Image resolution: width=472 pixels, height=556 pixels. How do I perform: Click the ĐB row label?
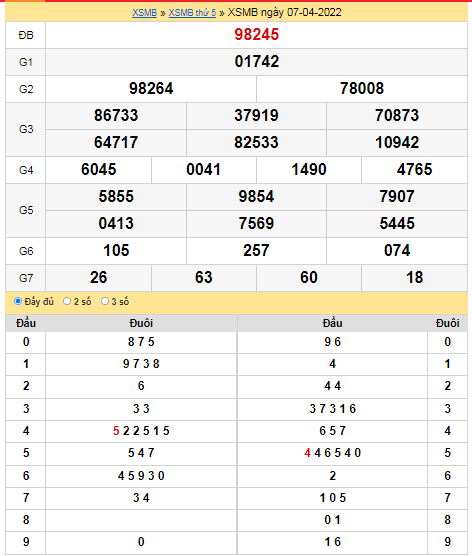click(x=26, y=35)
